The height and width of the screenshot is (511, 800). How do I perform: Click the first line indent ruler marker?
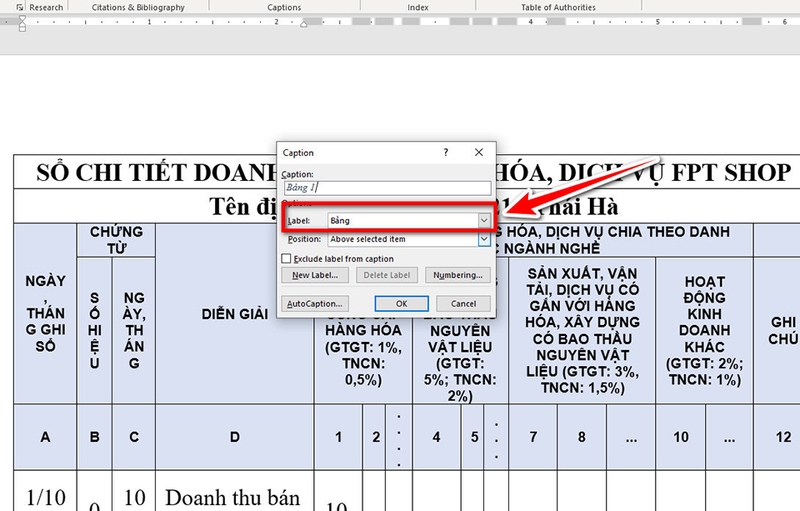coord(22,19)
